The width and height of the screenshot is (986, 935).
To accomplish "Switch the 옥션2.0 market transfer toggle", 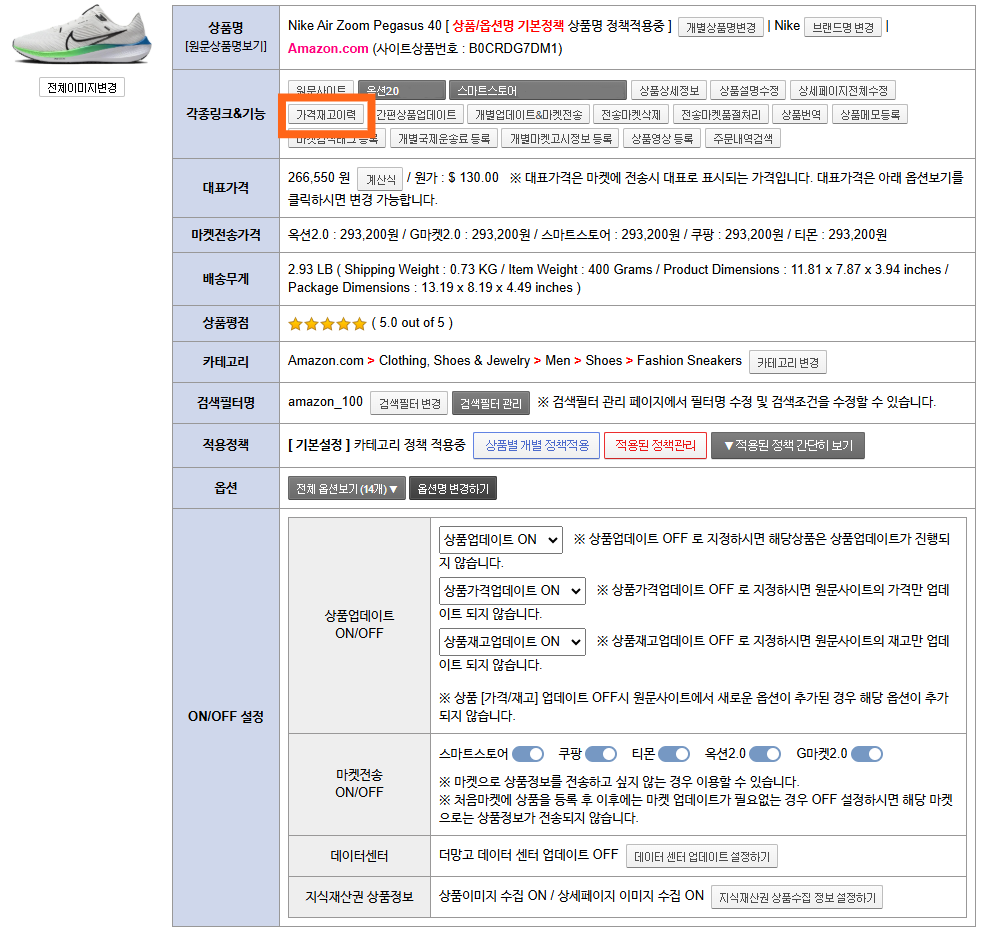I will coord(765,754).
